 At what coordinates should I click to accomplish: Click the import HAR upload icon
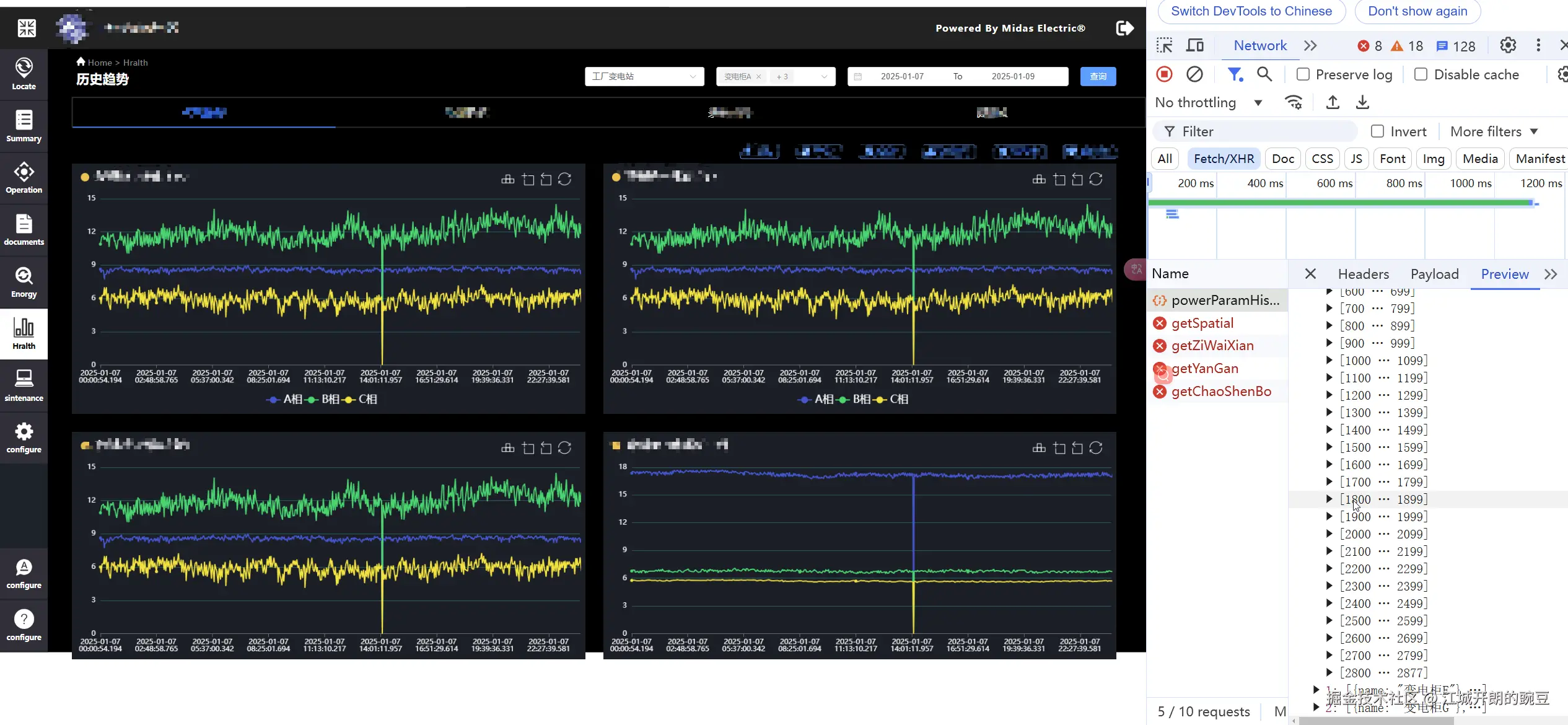click(1333, 102)
